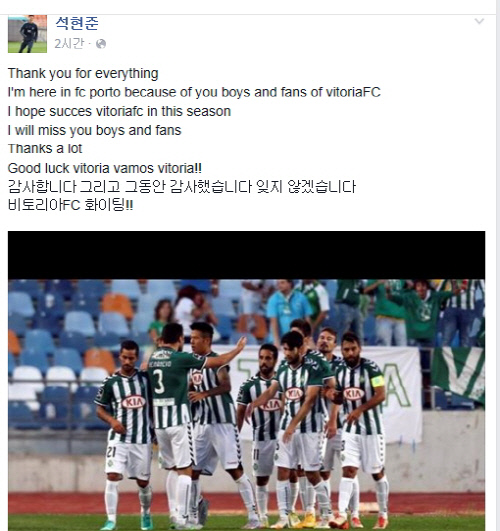
Task: Open the 석현준 profile name link
Action: pyautogui.click(x=77, y=23)
